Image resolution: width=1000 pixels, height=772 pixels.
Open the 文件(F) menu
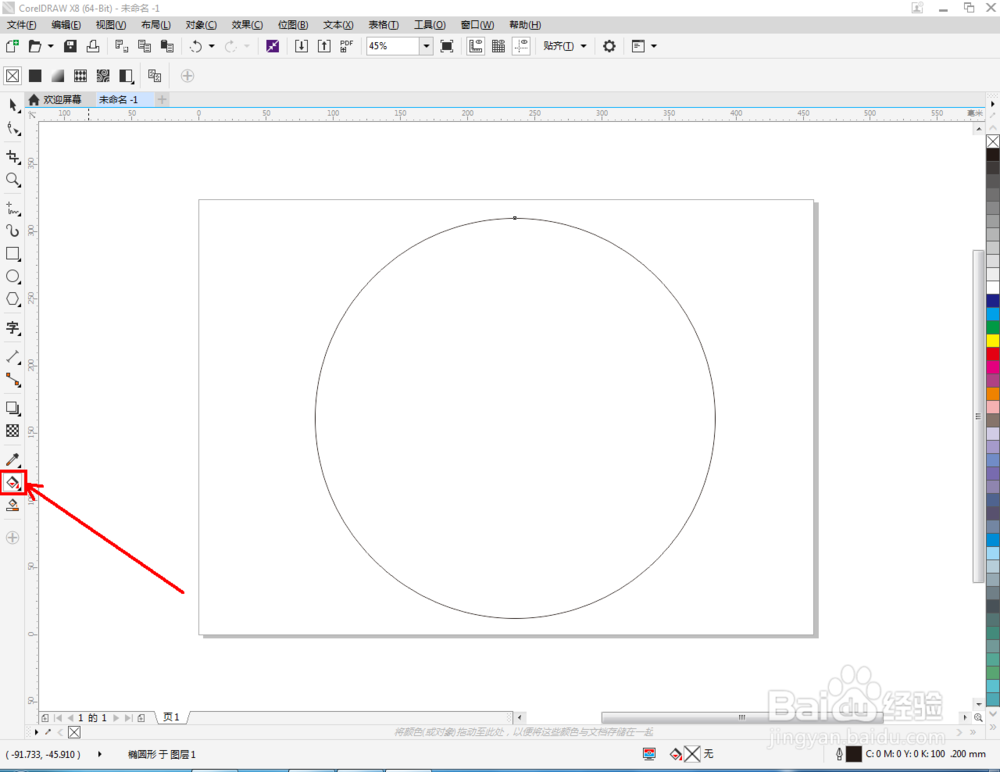(x=21, y=25)
